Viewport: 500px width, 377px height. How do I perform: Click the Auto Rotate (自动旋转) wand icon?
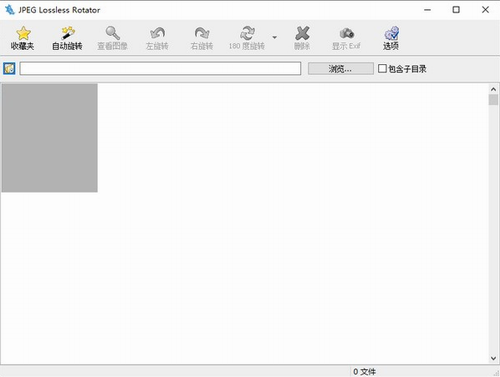[68, 33]
